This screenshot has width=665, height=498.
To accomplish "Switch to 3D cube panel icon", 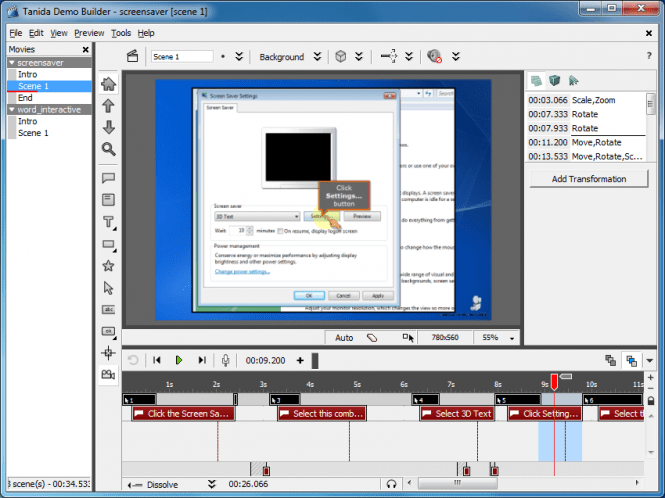I will coord(554,80).
